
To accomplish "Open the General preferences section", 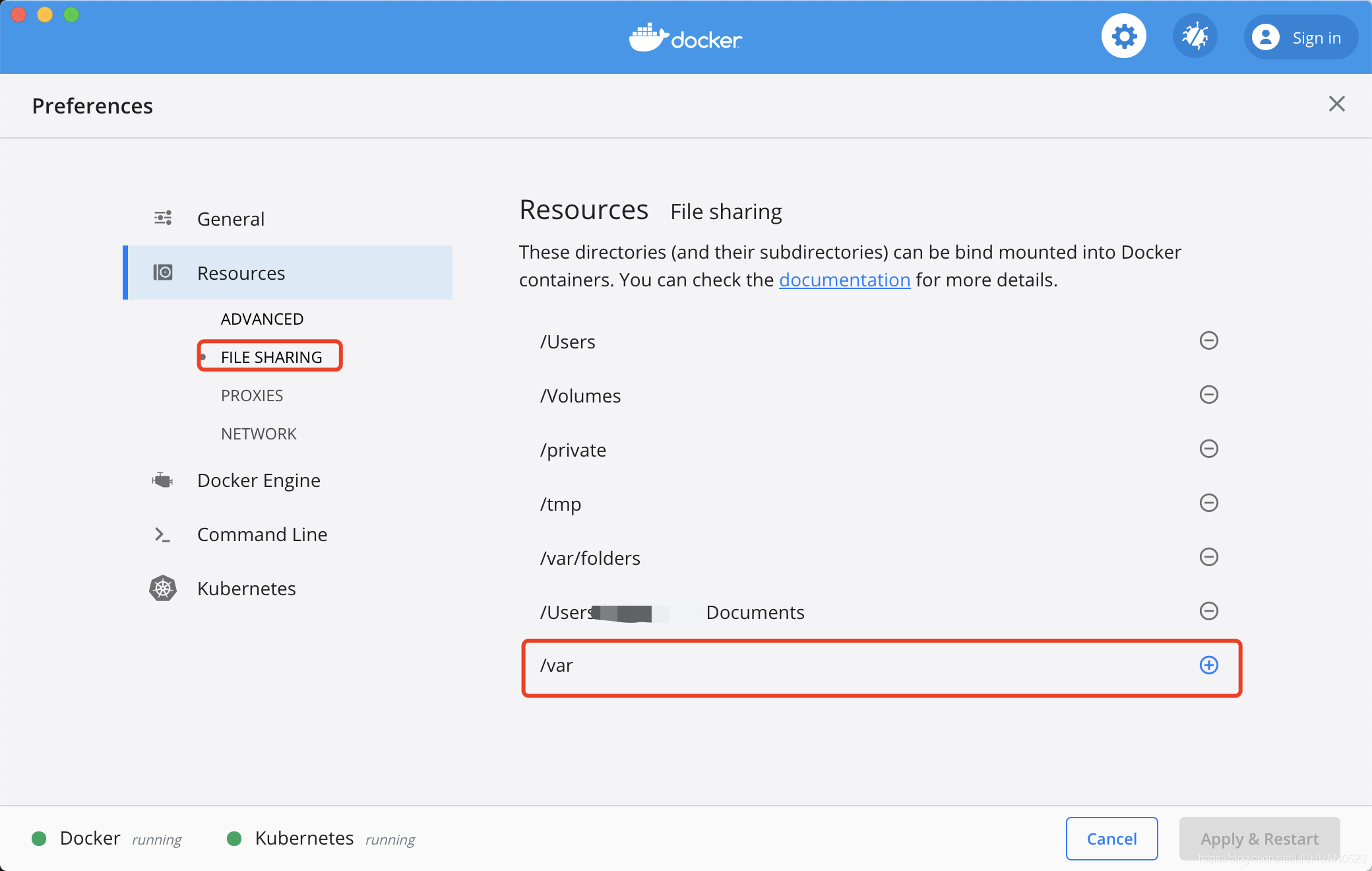I will pyautogui.click(x=230, y=219).
